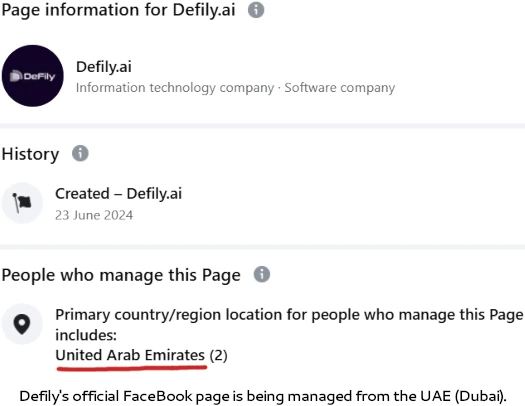Click the info icon beside Page information heading
The width and height of the screenshot is (525, 406).
(x=256, y=10)
